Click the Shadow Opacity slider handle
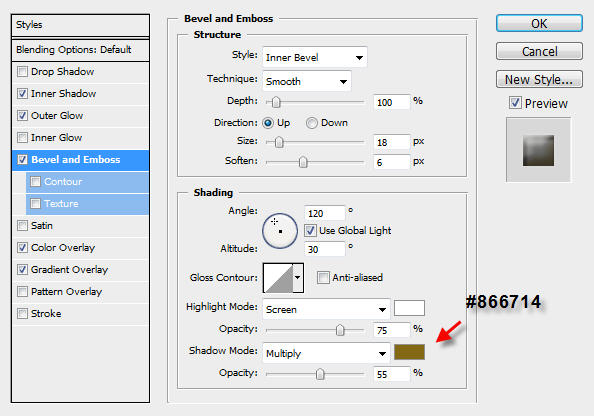Image resolution: width=594 pixels, height=416 pixels. tap(320, 374)
